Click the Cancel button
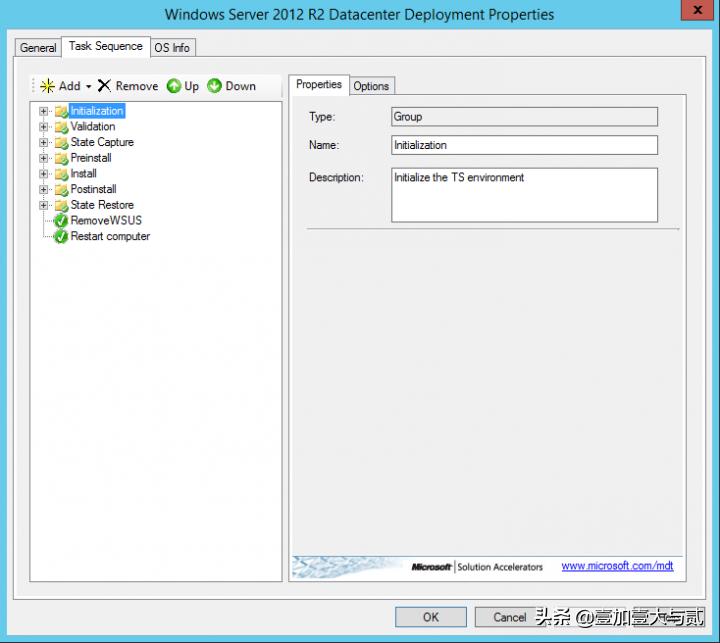Screen dimensions: 720x643 click(510, 617)
